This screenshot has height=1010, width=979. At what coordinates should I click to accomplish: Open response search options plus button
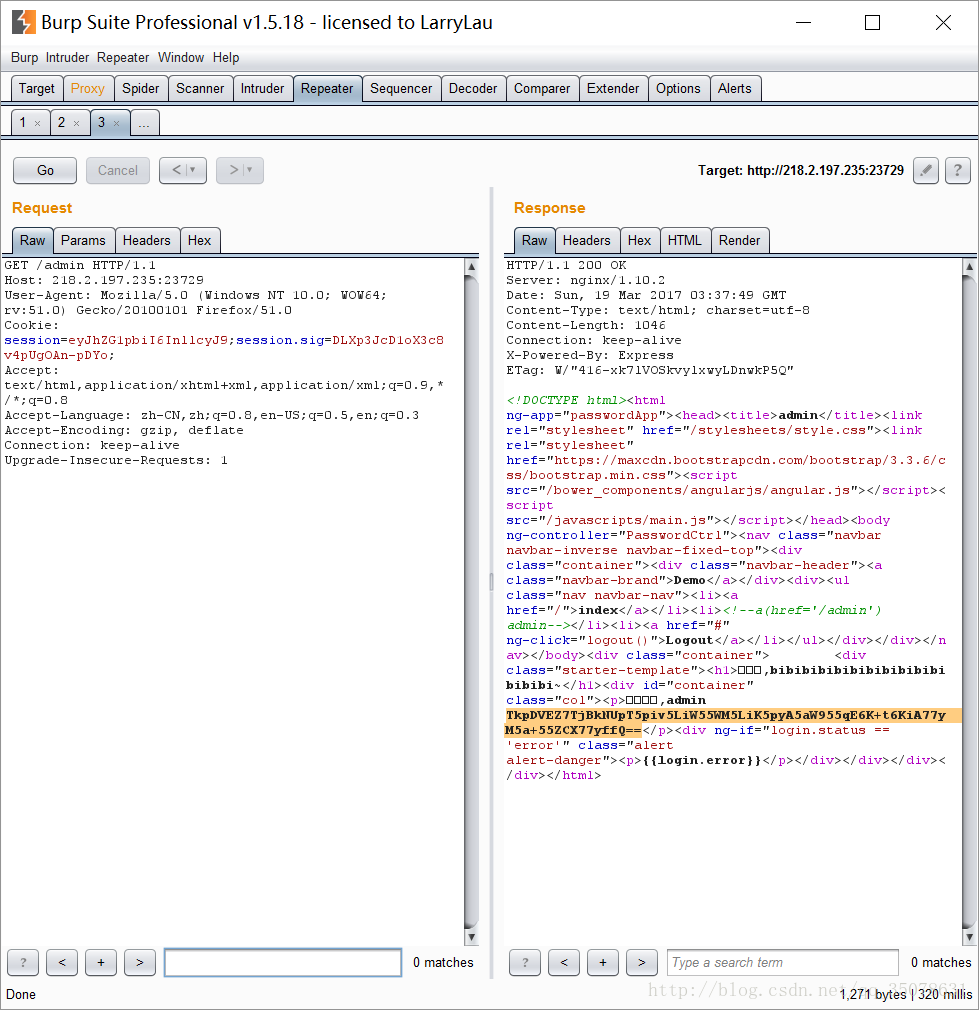[603, 962]
